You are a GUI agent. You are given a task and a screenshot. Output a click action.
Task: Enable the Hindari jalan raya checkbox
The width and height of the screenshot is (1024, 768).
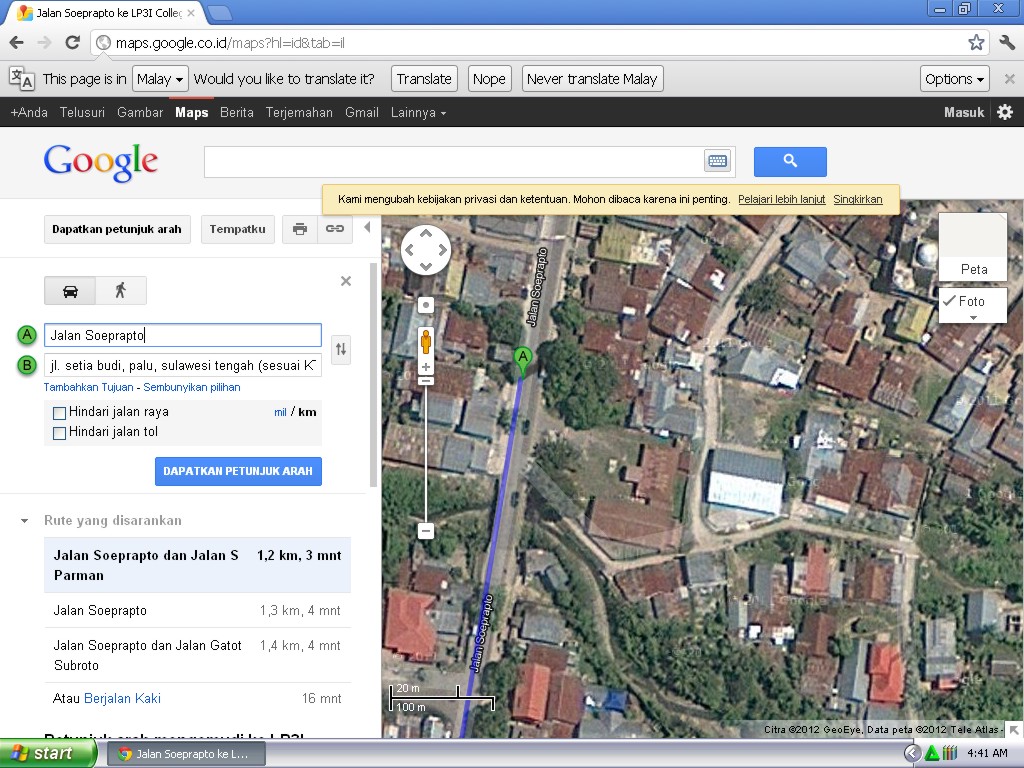point(59,411)
